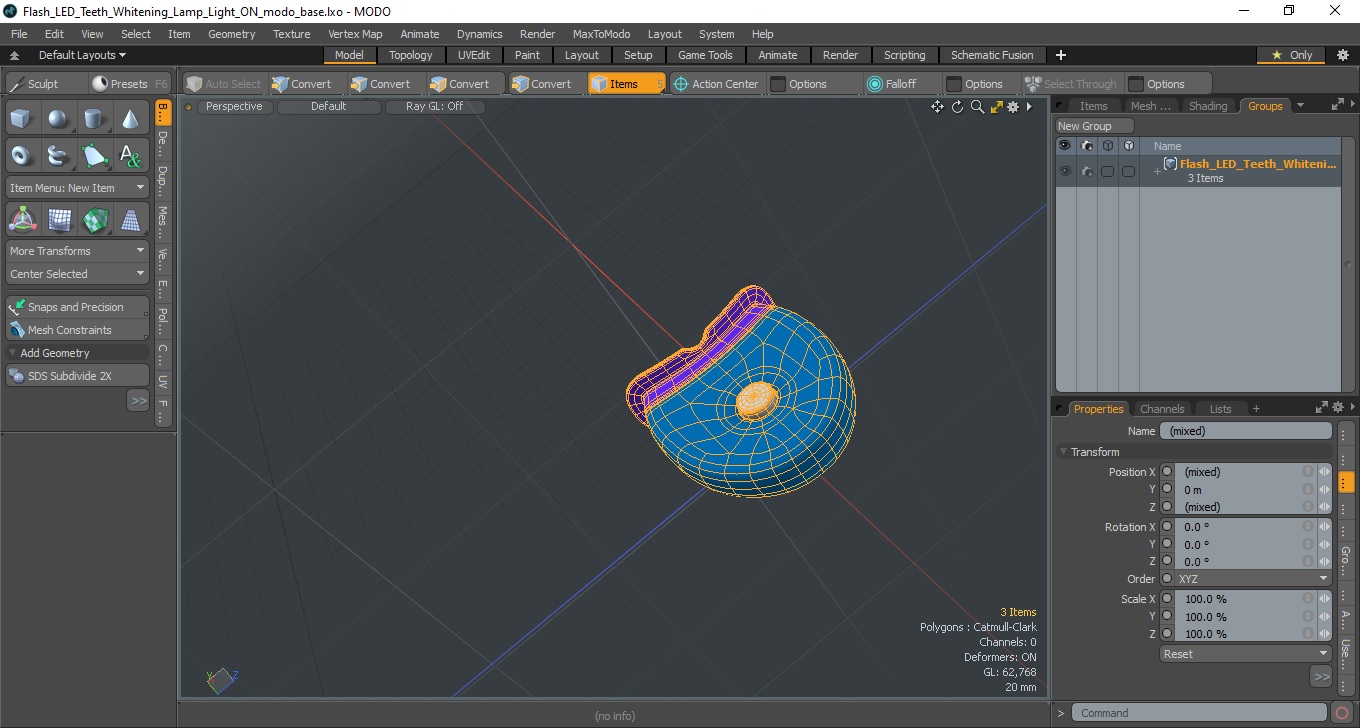Image resolution: width=1360 pixels, height=728 pixels.
Task: Click the viewport maximize arrows icon
Action: coord(996,107)
